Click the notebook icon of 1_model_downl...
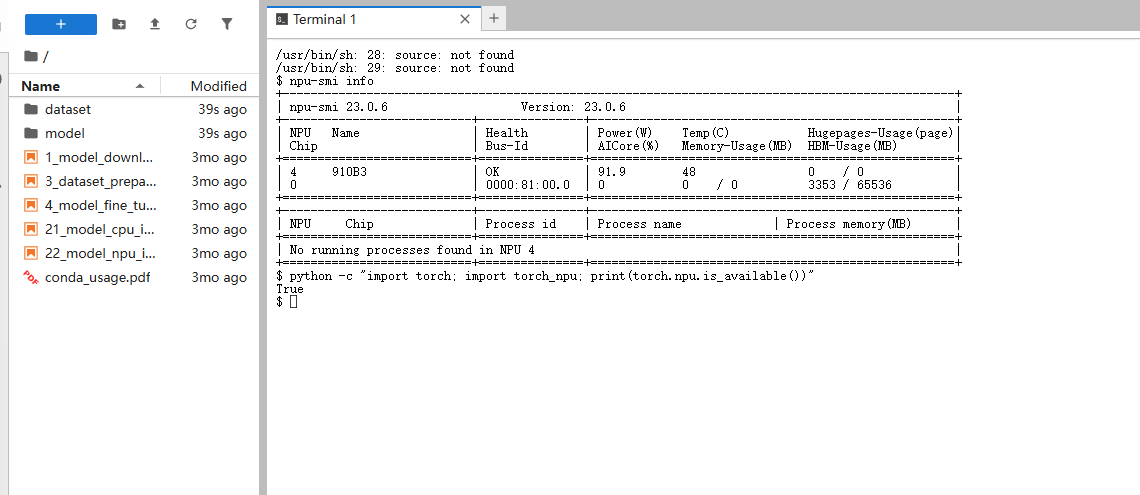1140x495 pixels. click(x=31, y=157)
